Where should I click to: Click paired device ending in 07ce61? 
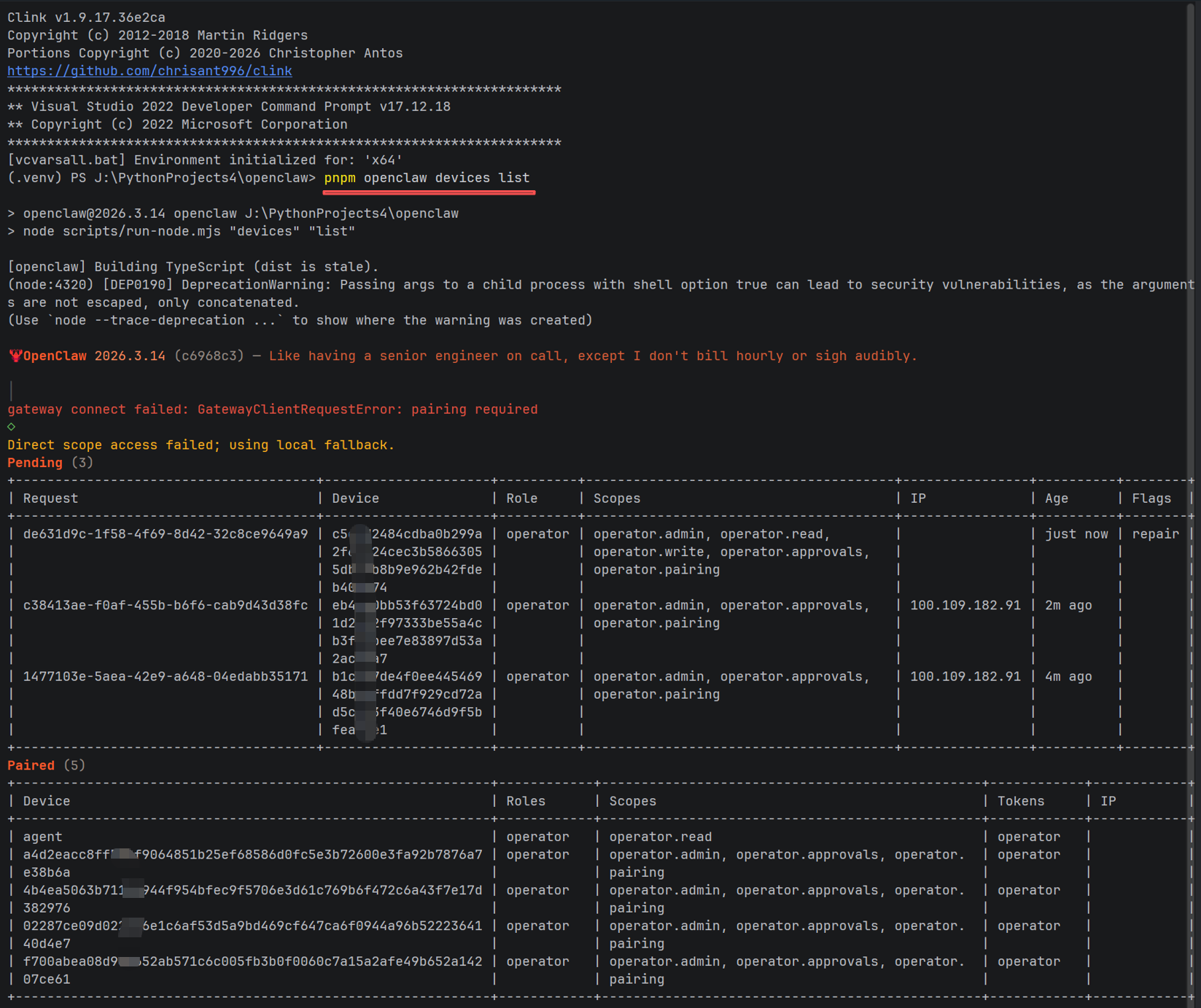click(x=252, y=970)
